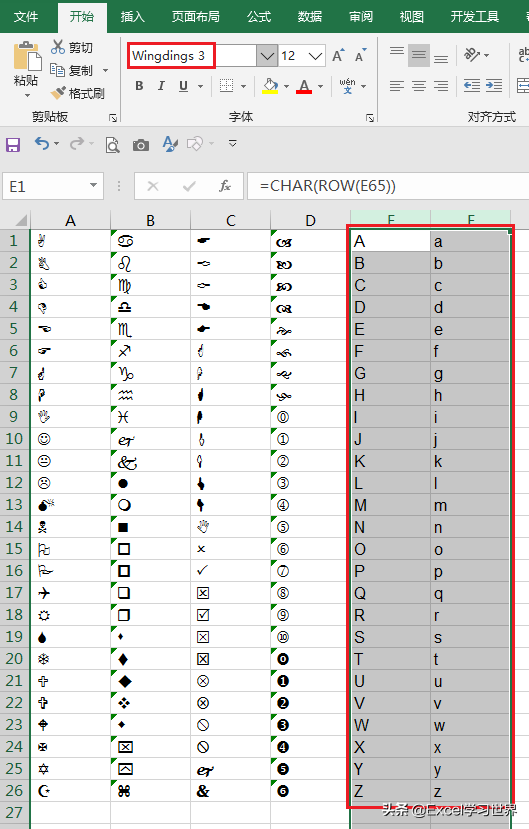Open the 文件 (File) tab
The image size is (529, 829).
click(26, 16)
